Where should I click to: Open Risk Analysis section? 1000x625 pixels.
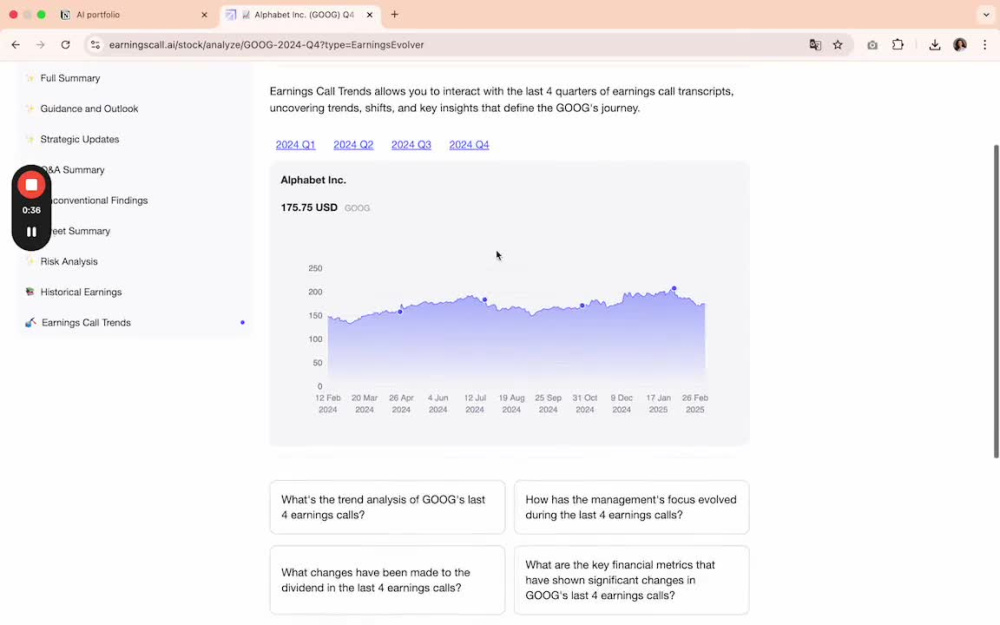coord(69,261)
